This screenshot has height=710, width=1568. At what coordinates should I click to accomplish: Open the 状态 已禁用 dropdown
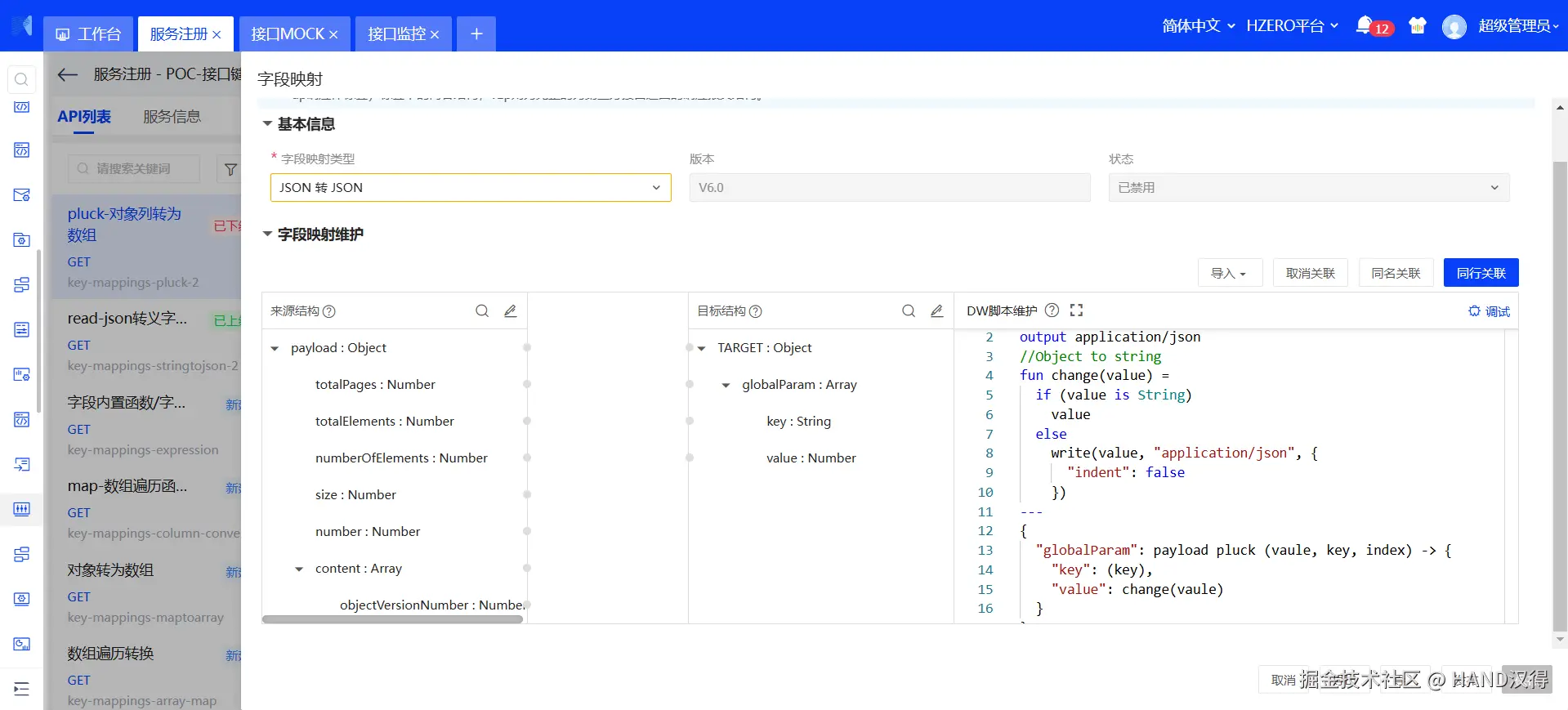click(1309, 188)
